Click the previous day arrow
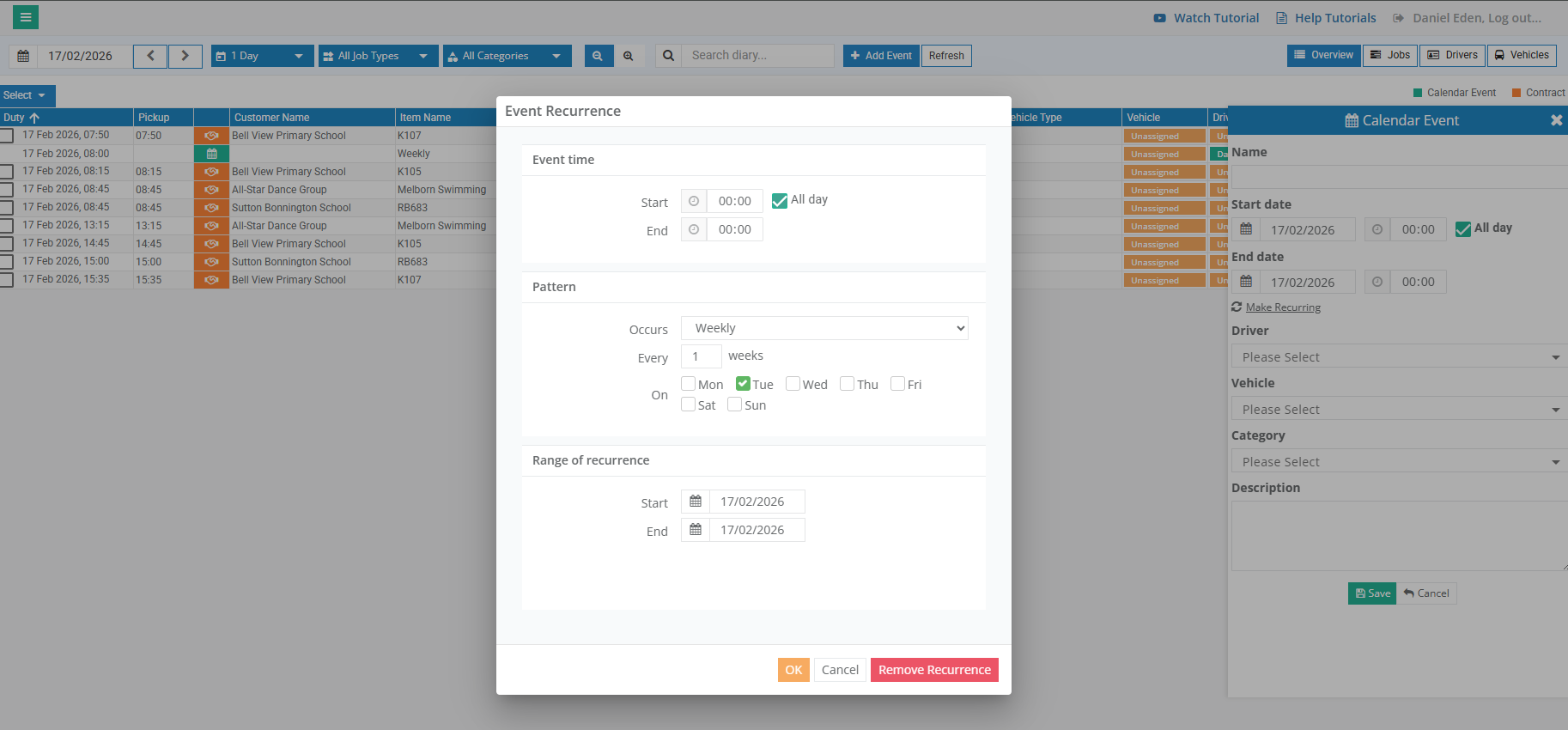This screenshot has width=1568, height=730. tap(150, 56)
